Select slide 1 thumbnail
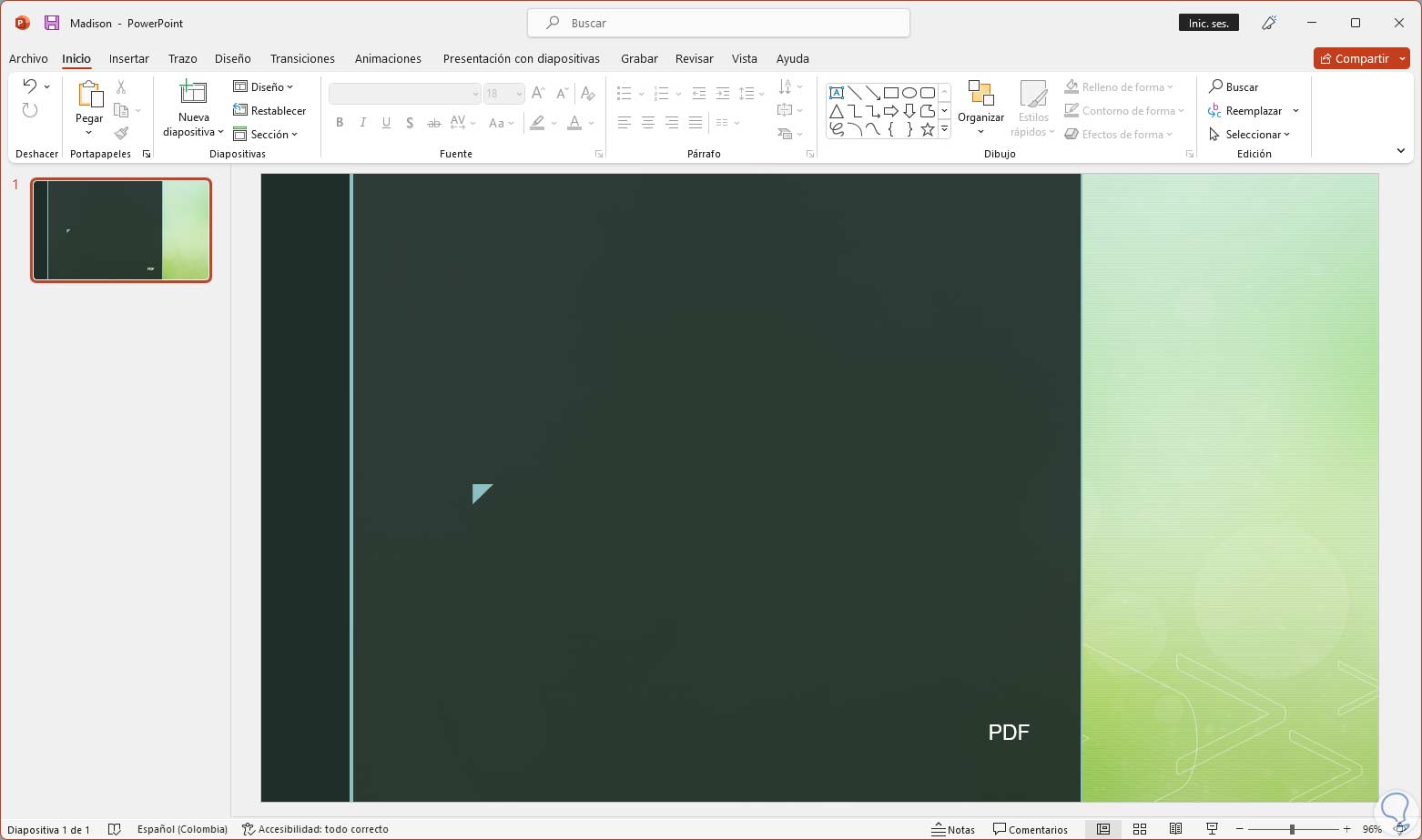This screenshot has width=1422, height=840. [x=121, y=230]
